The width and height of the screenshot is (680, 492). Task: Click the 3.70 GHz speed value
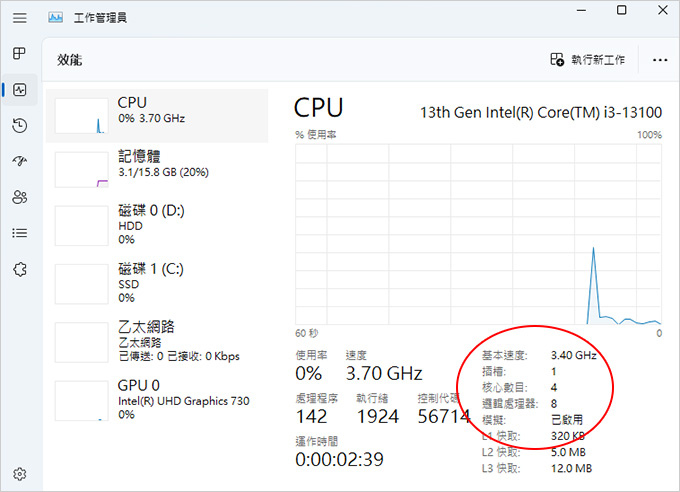coord(384,374)
